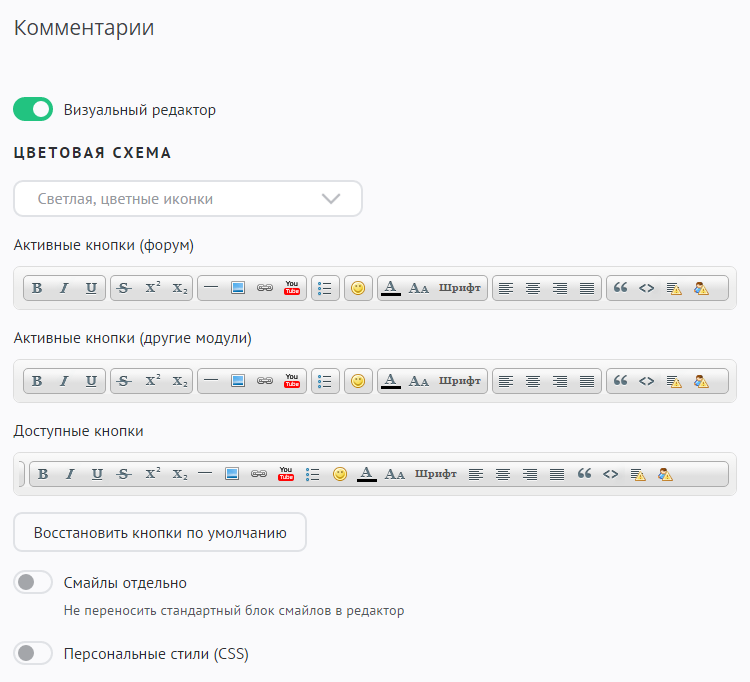
Task: Enable the Смайлы отдельно toggle
Action: coord(33,582)
